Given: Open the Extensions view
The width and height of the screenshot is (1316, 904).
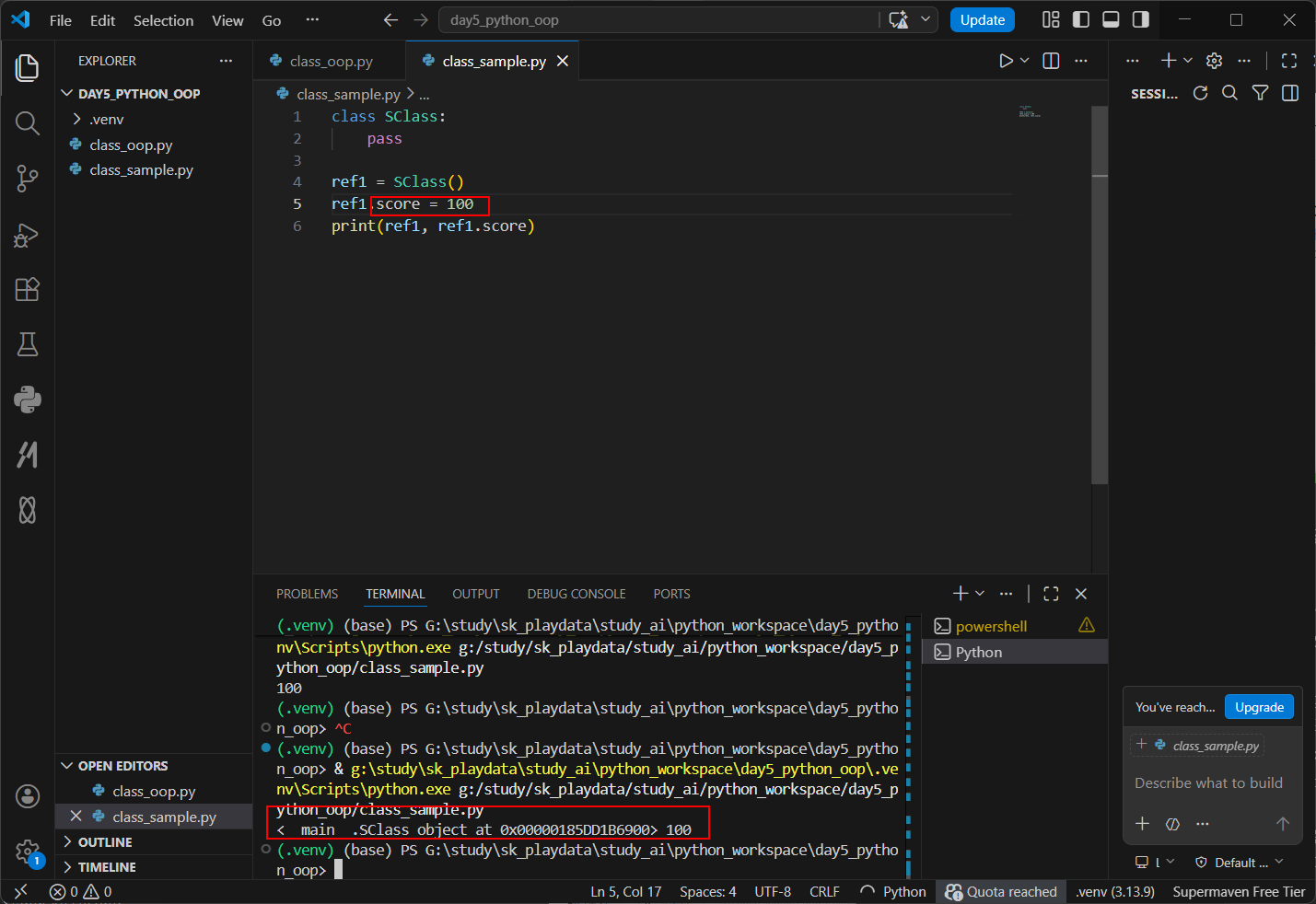Looking at the screenshot, I should pos(28,289).
